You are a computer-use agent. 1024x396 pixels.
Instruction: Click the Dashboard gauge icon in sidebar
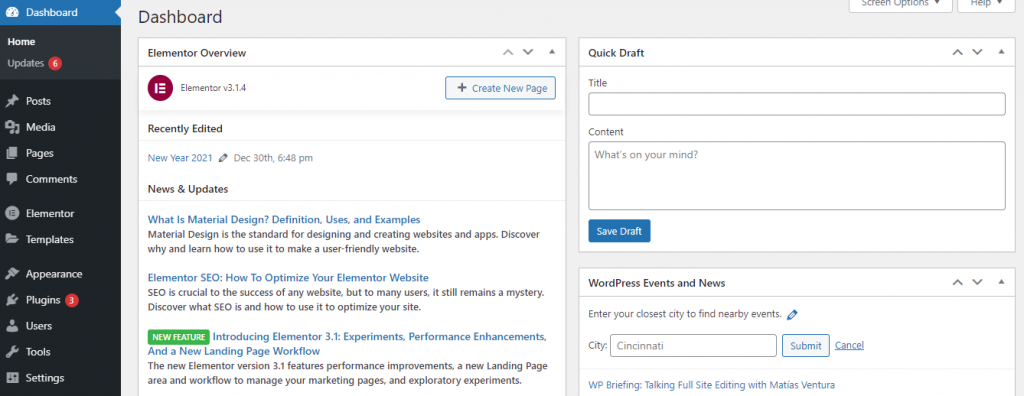[12, 12]
